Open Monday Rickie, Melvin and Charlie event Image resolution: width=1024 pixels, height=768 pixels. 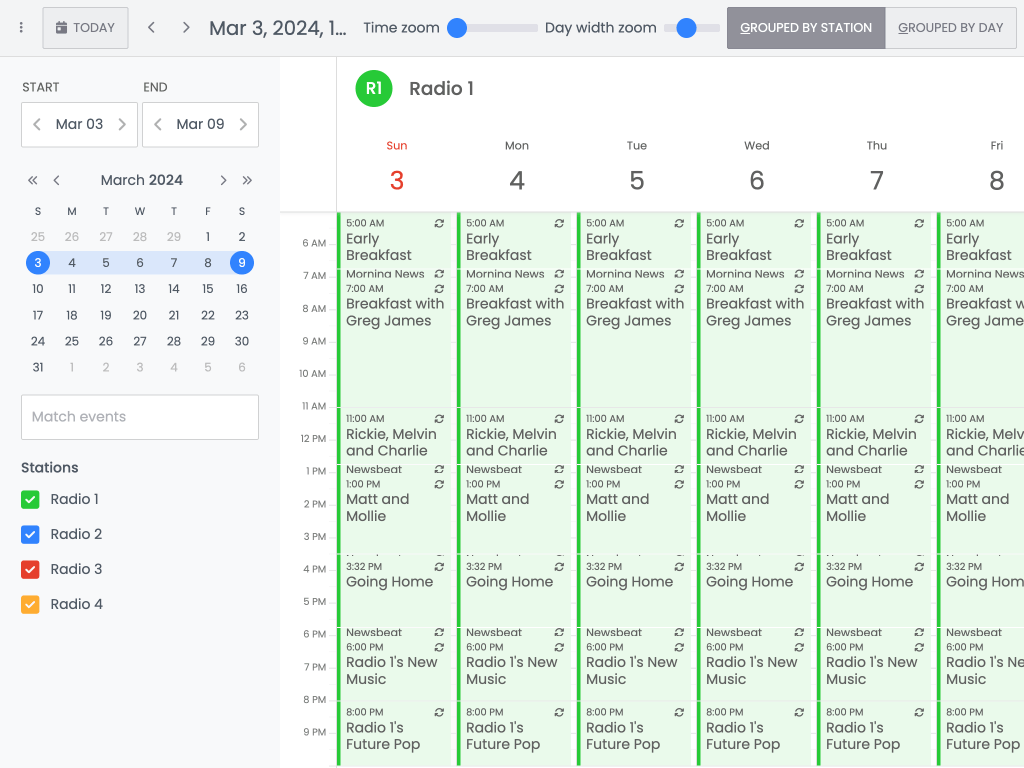click(x=515, y=436)
